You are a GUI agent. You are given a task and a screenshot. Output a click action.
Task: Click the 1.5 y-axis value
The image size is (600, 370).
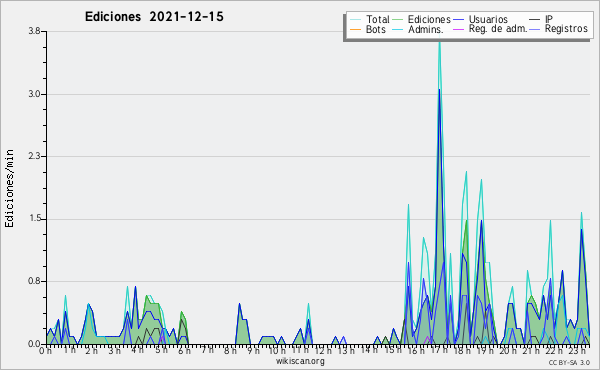click(x=34, y=219)
